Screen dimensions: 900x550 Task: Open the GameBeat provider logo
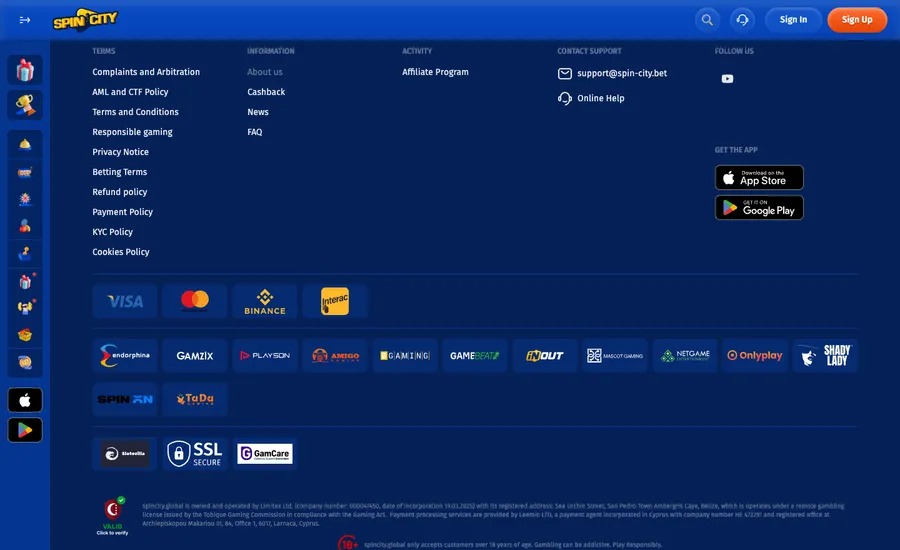[475, 356]
